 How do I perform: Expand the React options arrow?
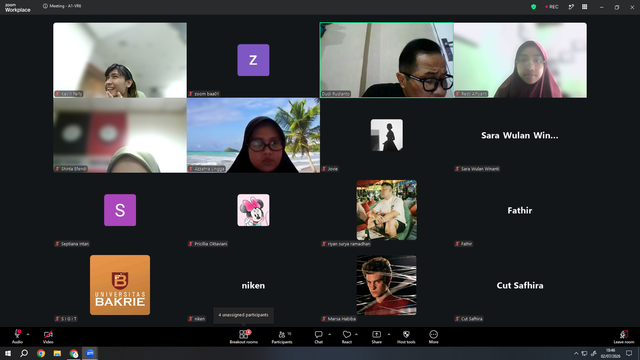point(356,334)
